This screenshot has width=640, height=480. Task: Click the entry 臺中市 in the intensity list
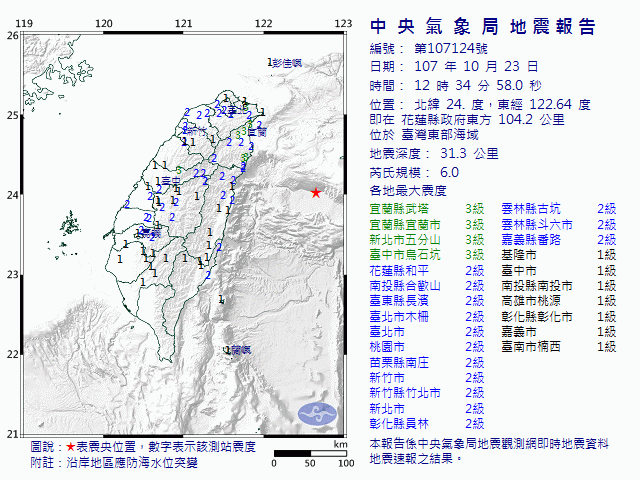tap(519, 271)
